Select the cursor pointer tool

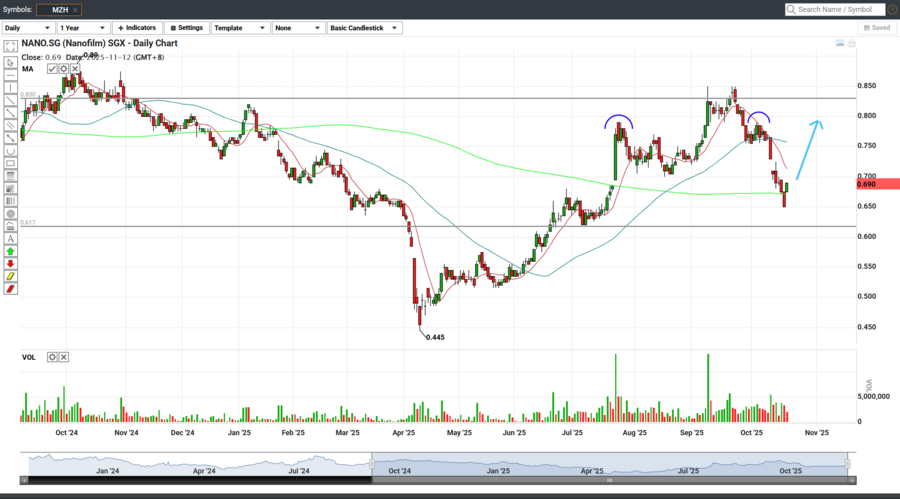(10, 62)
